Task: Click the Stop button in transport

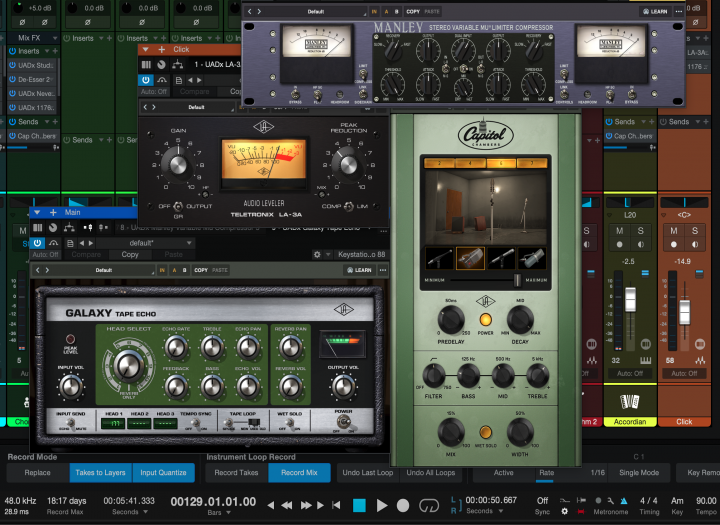Action: [x=359, y=506]
